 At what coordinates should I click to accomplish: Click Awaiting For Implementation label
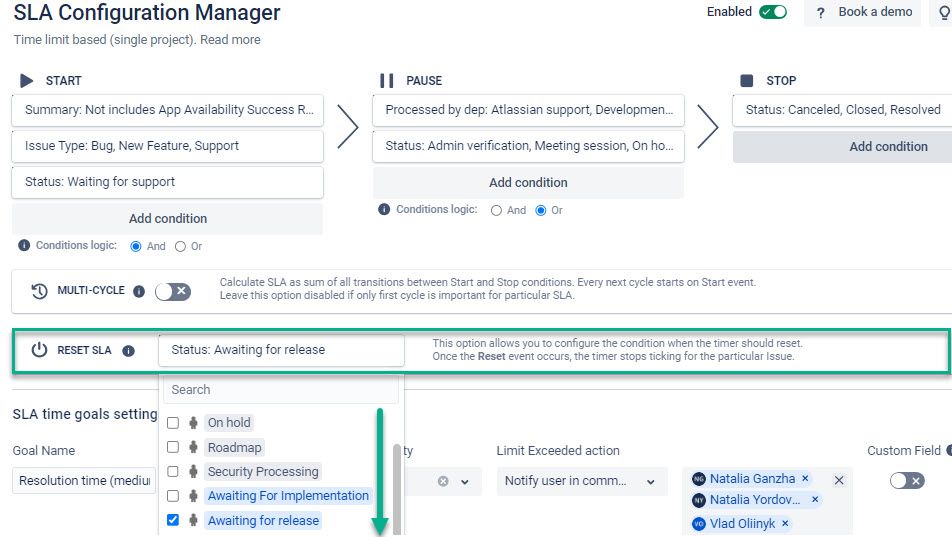point(288,496)
